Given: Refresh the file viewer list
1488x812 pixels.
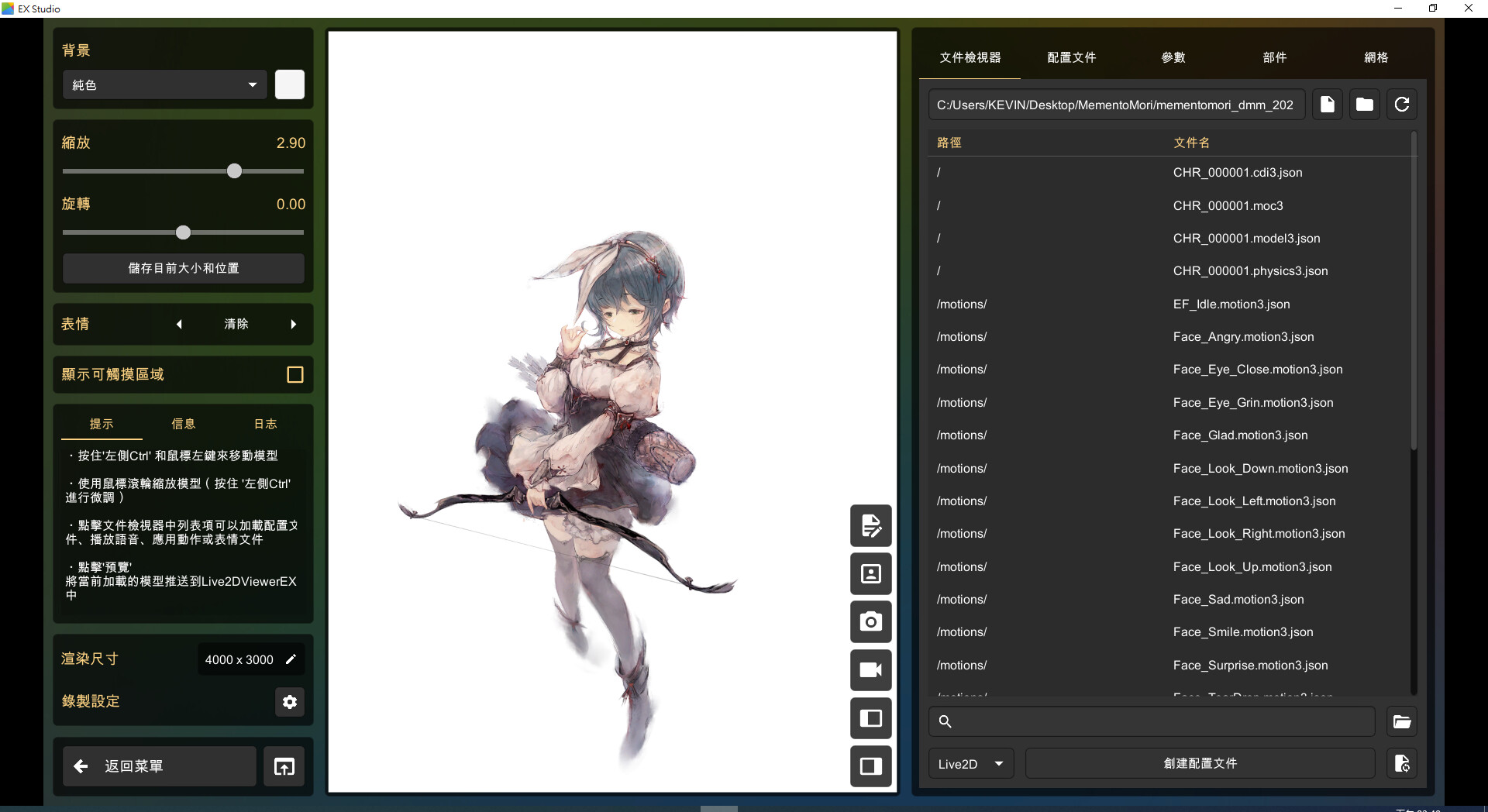Looking at the screenshot, I should (x=1401, y=105).
